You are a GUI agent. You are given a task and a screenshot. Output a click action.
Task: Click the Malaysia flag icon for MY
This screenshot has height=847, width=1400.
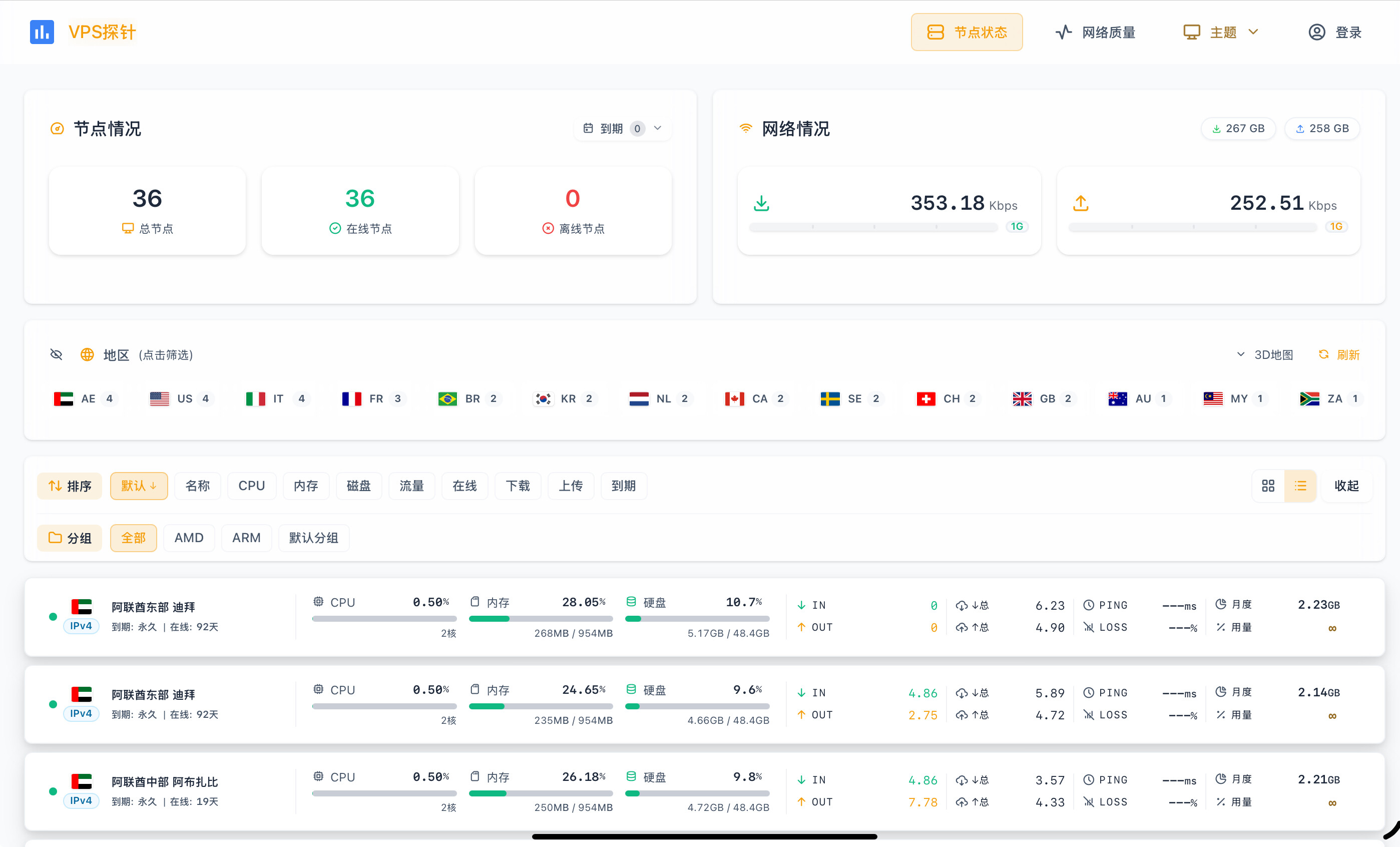tap(1213, 399)
